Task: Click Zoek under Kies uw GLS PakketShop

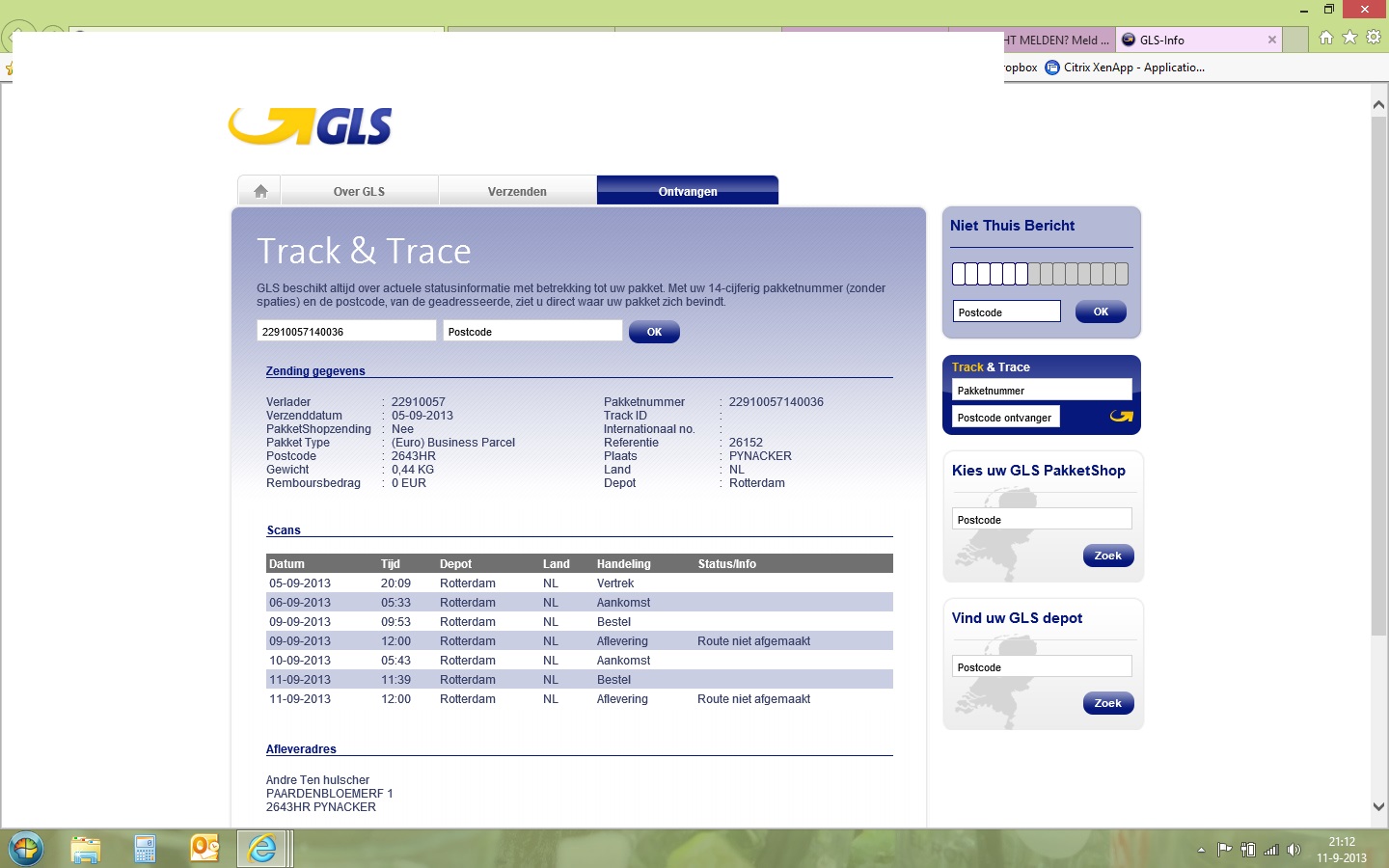Action: click(x=1107, y=556)
